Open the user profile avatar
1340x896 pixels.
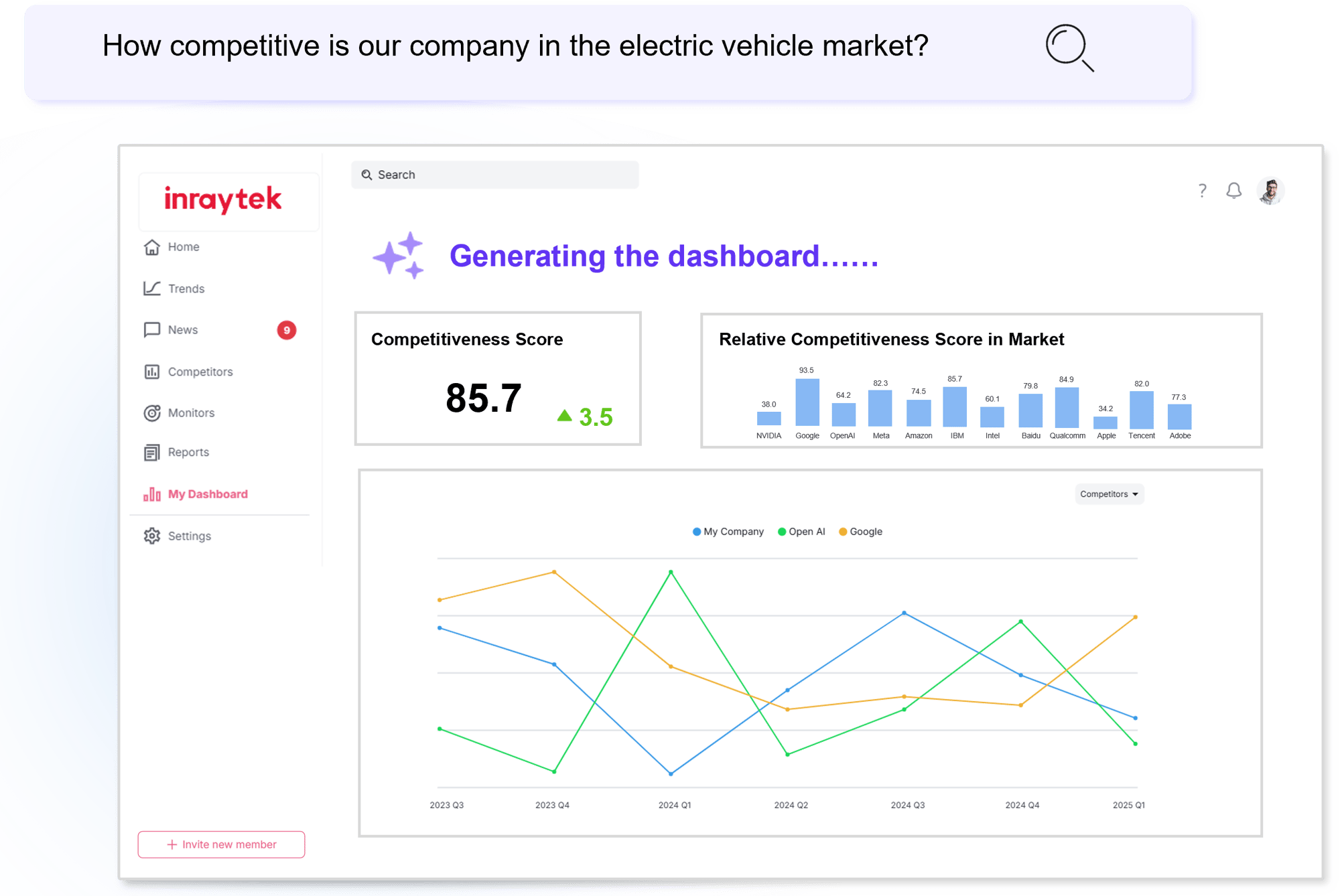[1270, 191]
